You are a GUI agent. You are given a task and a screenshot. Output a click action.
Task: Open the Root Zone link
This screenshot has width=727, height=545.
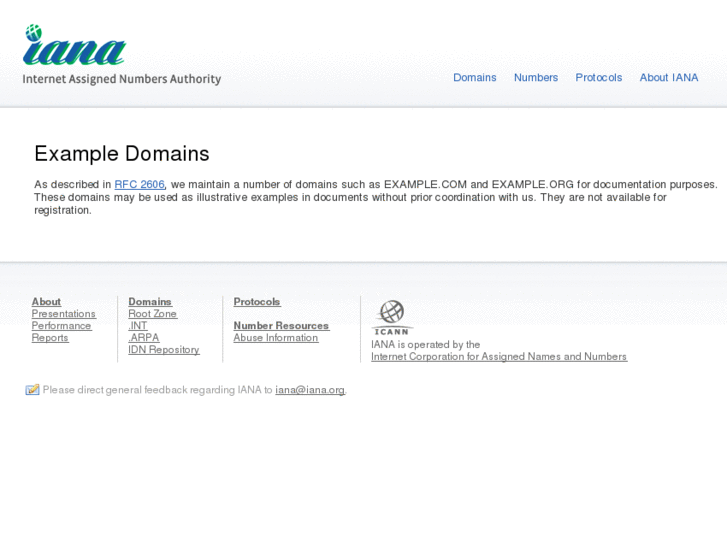pyautogui.click(x=153, y=314)
